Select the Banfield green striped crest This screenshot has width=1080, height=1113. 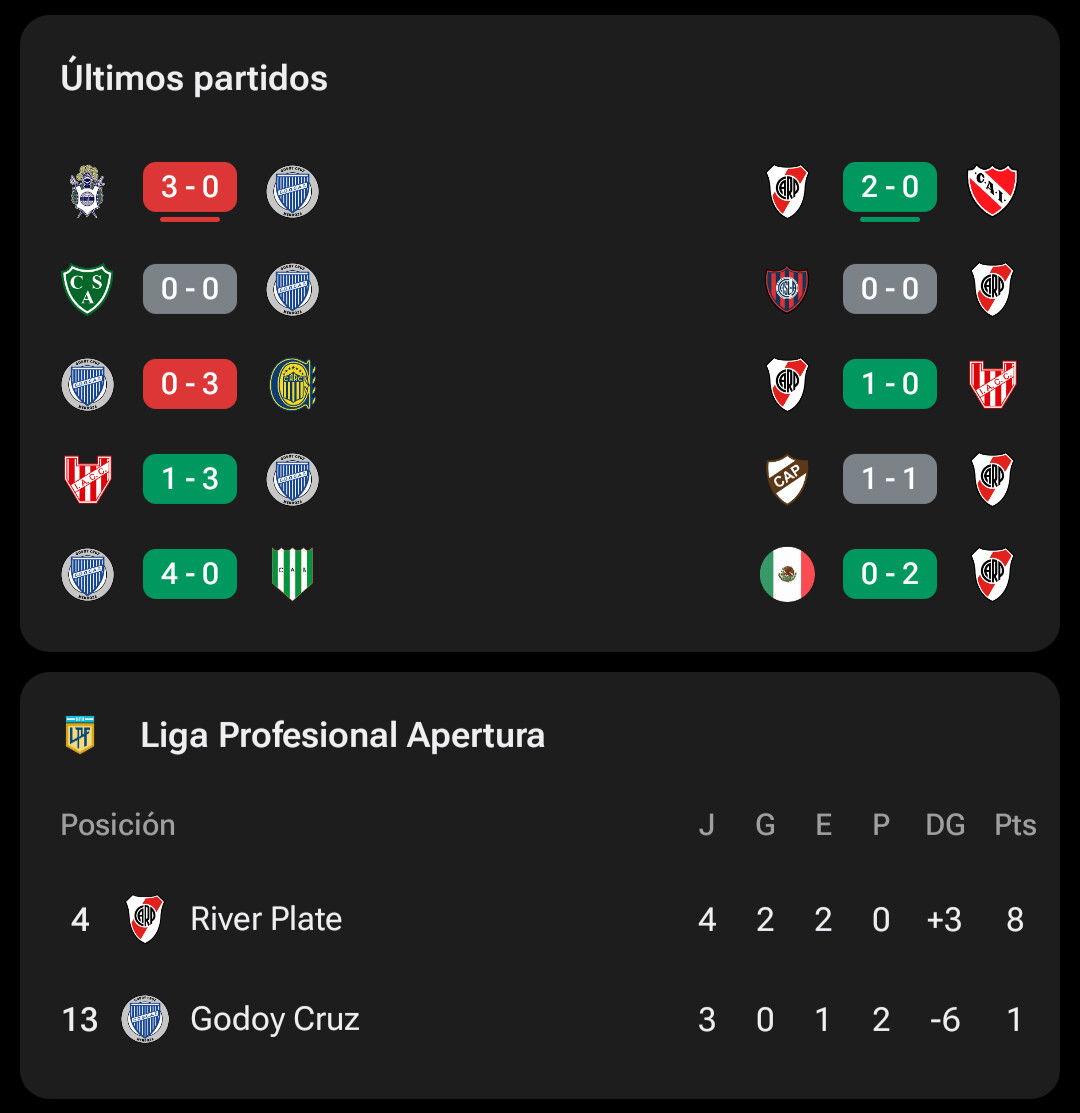[292, 574]
